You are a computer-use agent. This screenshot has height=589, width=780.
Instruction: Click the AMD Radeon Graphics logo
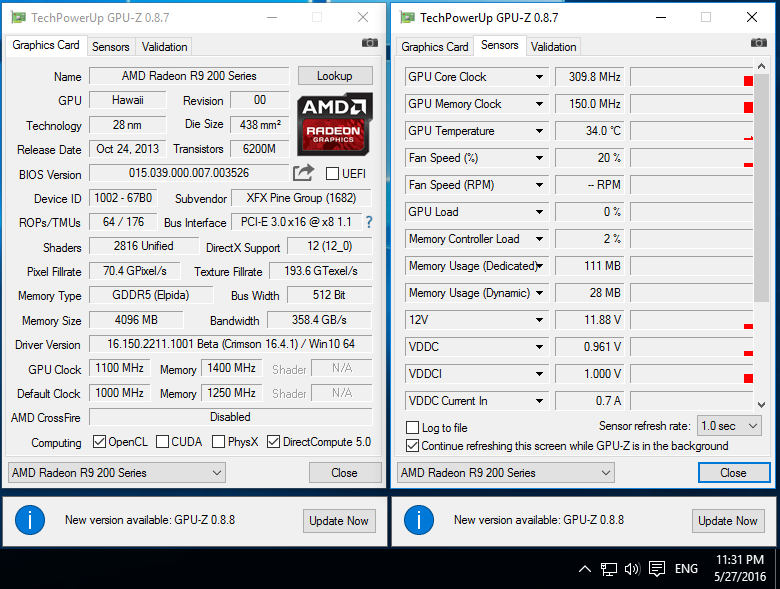(x=334, y=124)
